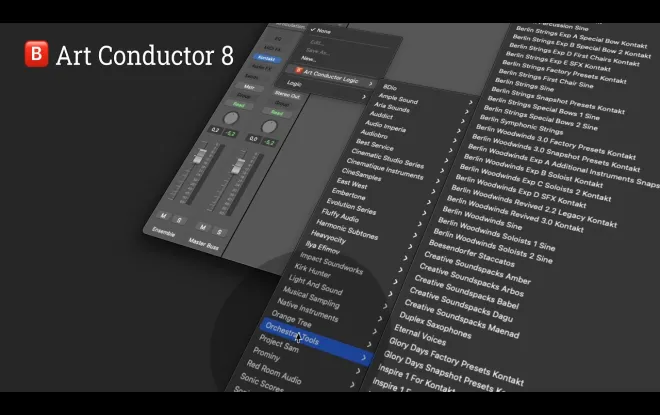Select Heavyocity vendor entry

pos(328,237)
